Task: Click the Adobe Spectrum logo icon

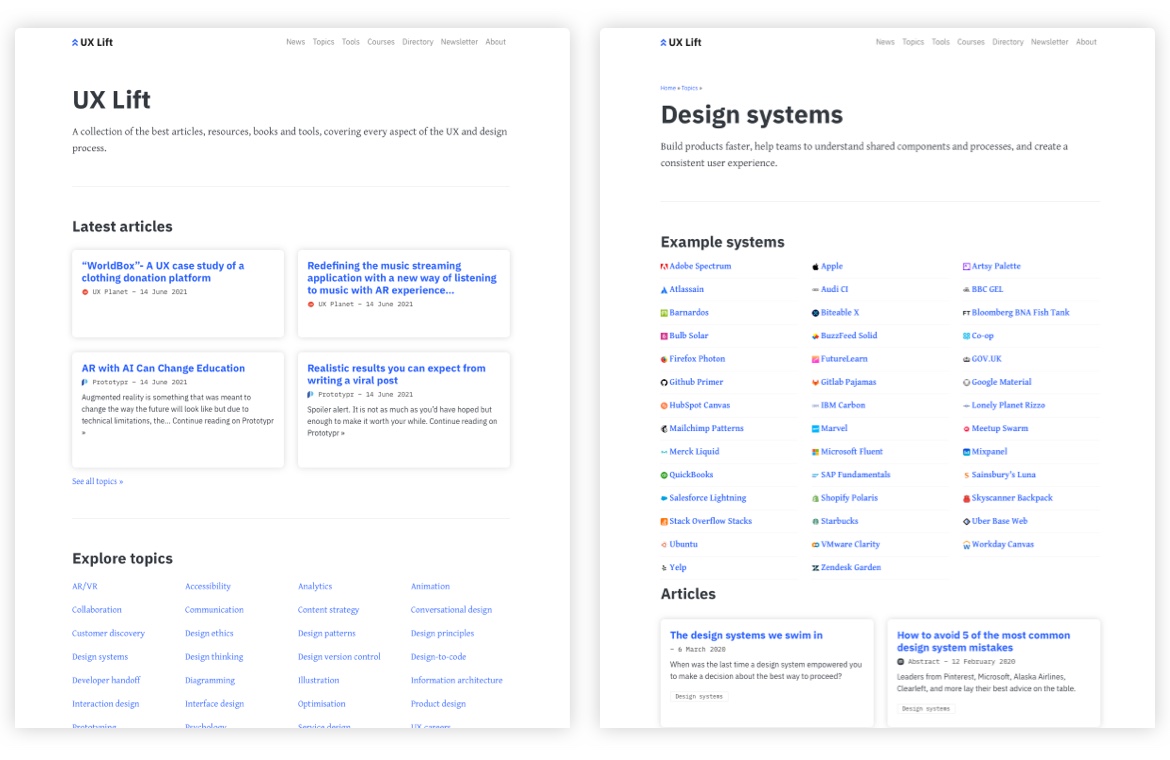Action: pos(664,267)
